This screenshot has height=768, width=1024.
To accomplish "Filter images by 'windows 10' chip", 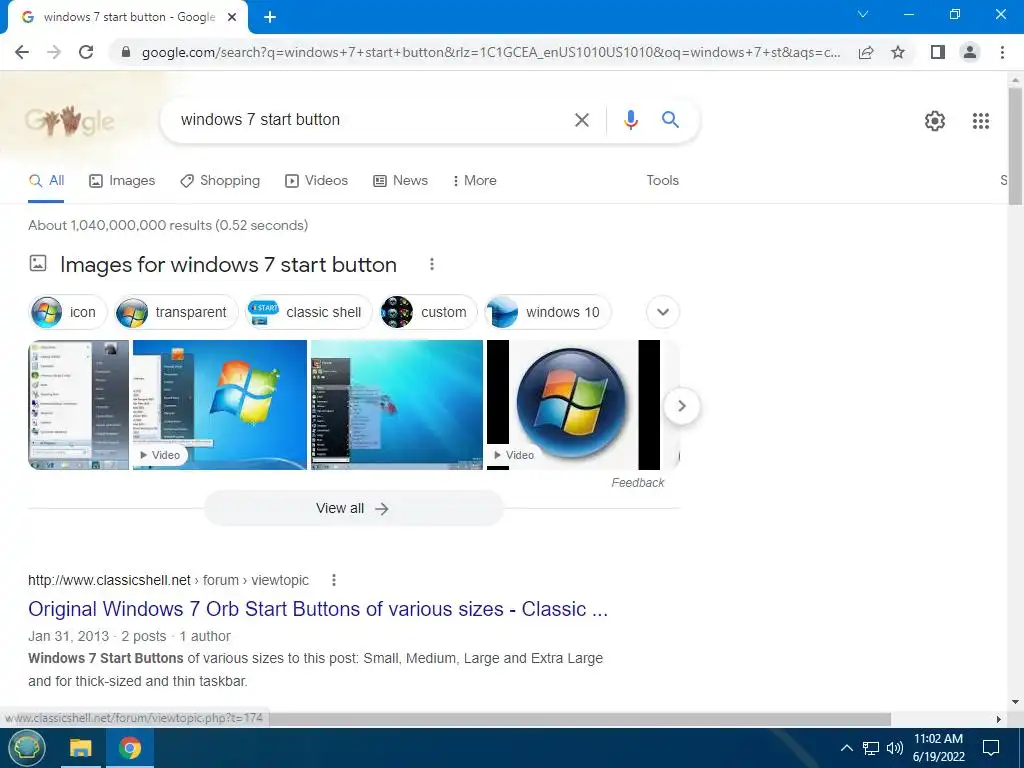I will coord(548,312).
